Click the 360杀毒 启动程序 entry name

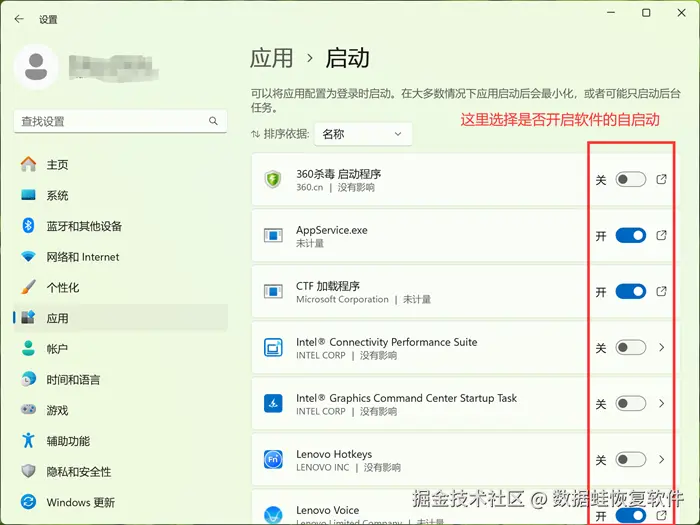click(x=338, y=174)
